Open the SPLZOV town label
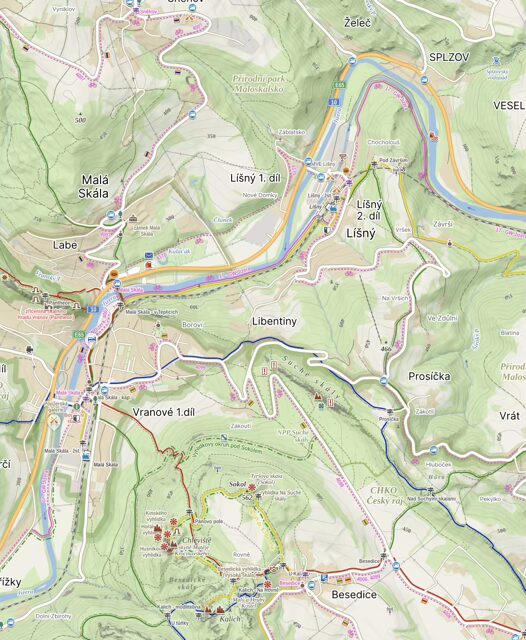Image resolution: width=526 pixels, height=640 pixels. pos(449,58)
